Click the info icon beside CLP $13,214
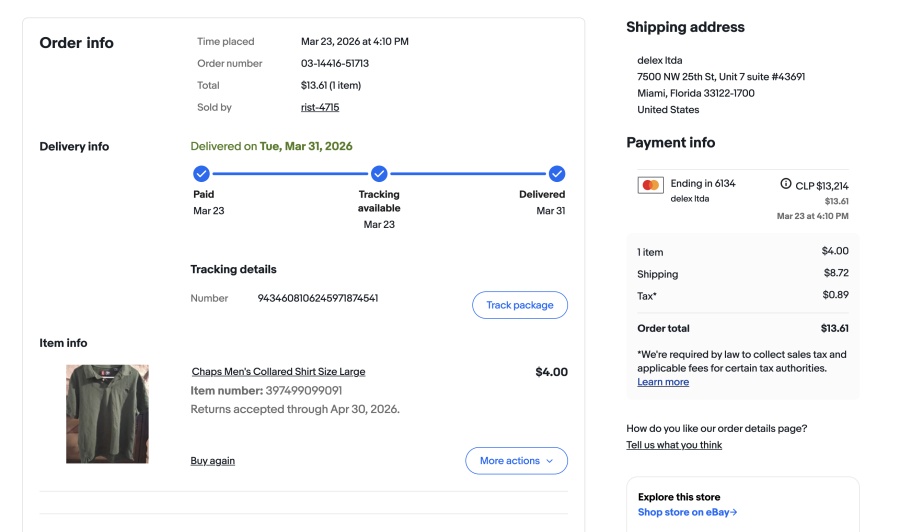Screen dimensions: 900x532 tap(786, 184)
